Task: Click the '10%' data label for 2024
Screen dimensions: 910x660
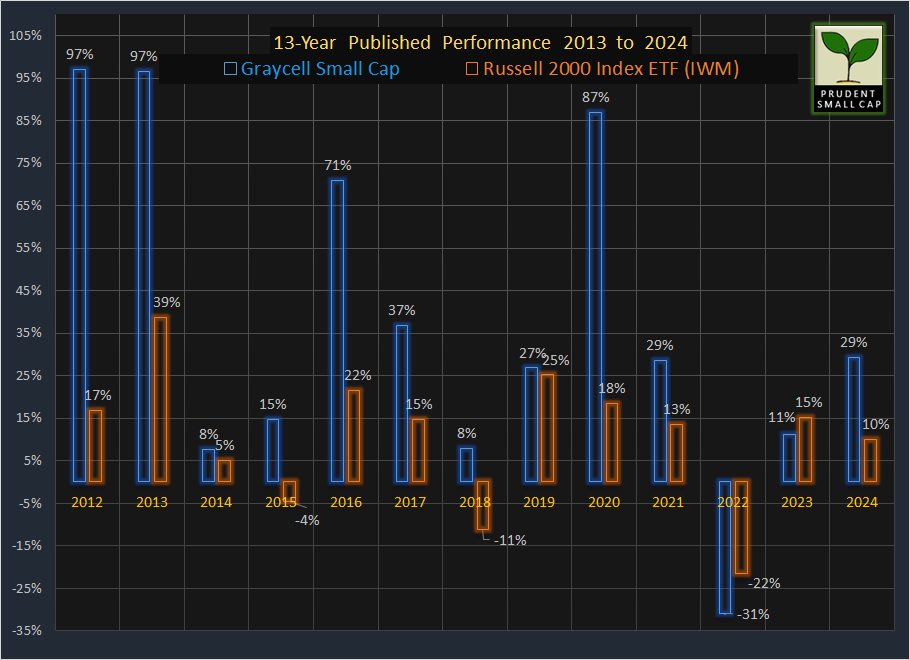Action: coord(876,424)
